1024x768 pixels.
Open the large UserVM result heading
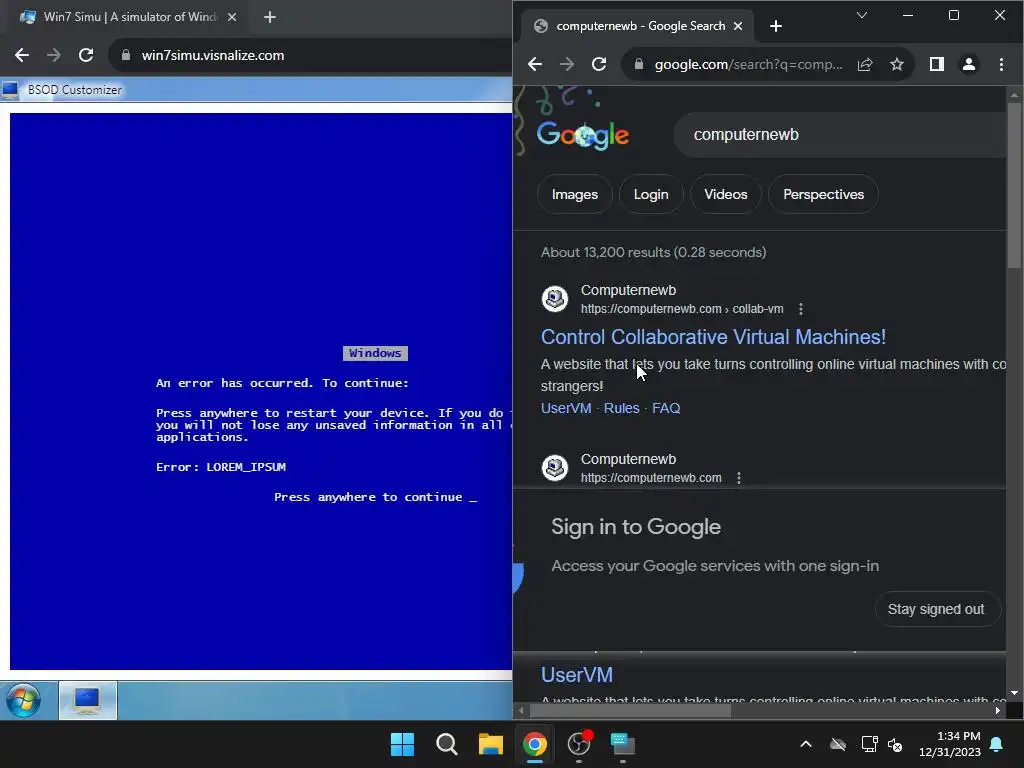[577, 675]
